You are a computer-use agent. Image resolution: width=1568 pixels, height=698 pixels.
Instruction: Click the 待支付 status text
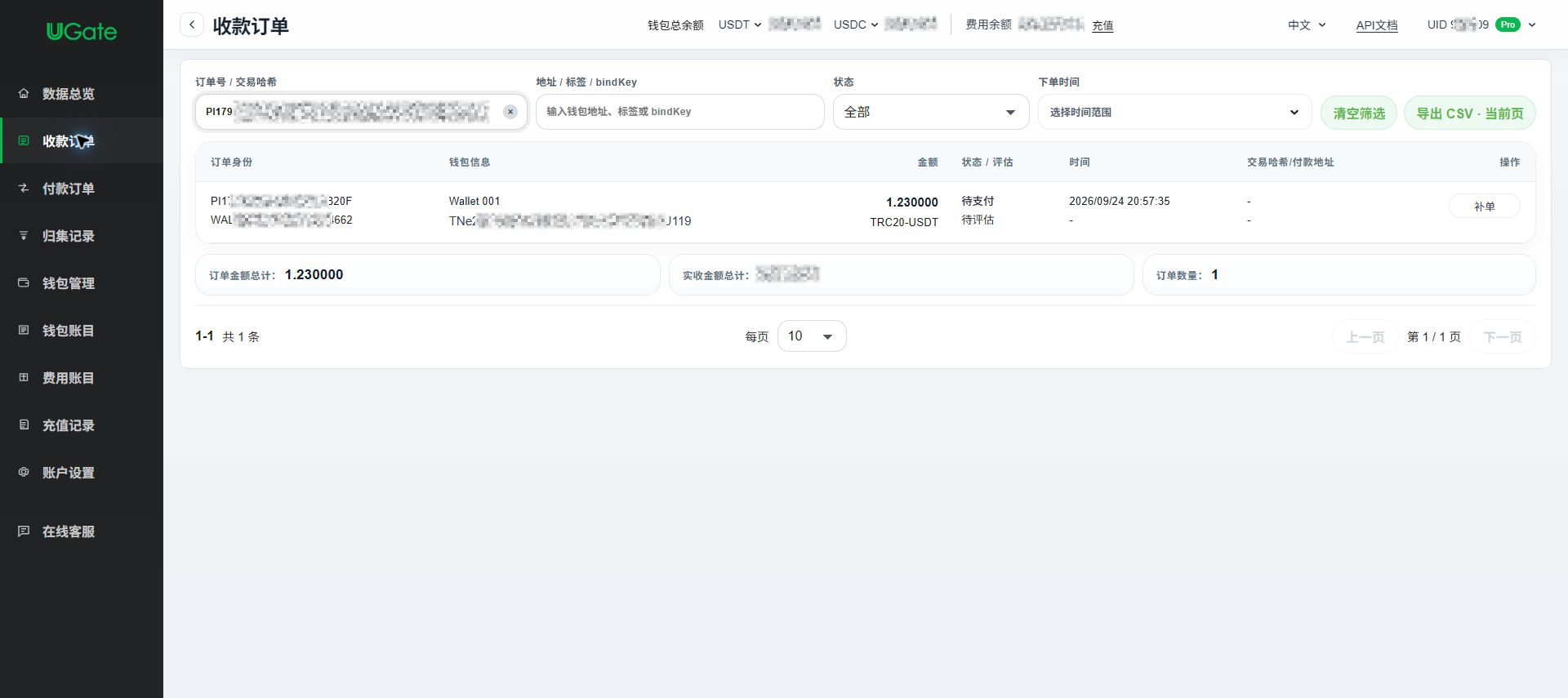978,201
